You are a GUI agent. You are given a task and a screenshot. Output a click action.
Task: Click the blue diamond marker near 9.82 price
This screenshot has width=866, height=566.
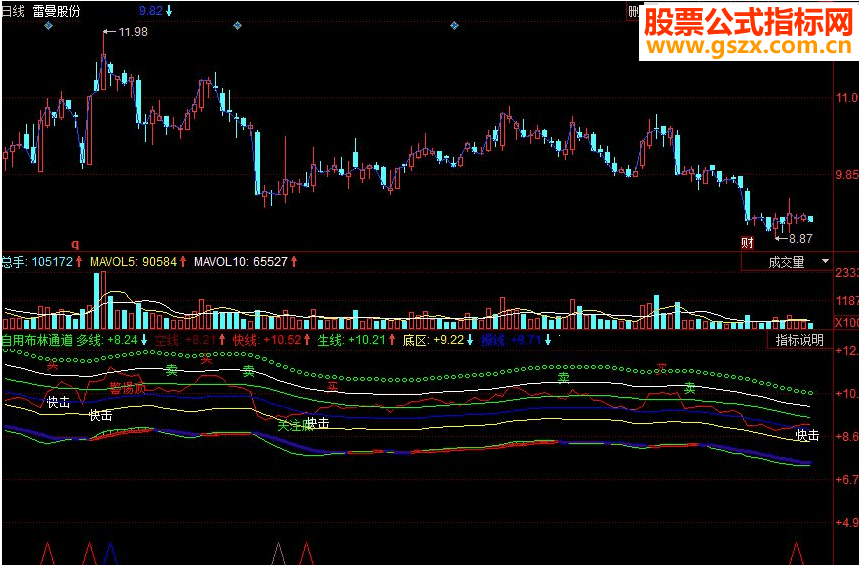point(237,25)
